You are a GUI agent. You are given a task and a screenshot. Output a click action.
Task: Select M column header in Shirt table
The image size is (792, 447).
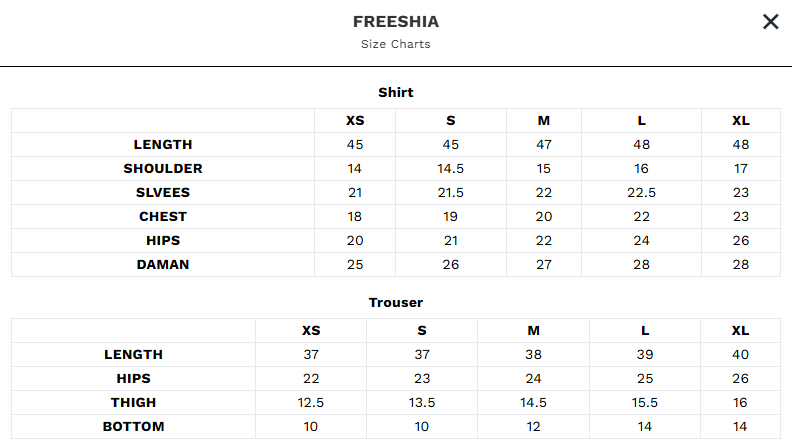point(544,121)
